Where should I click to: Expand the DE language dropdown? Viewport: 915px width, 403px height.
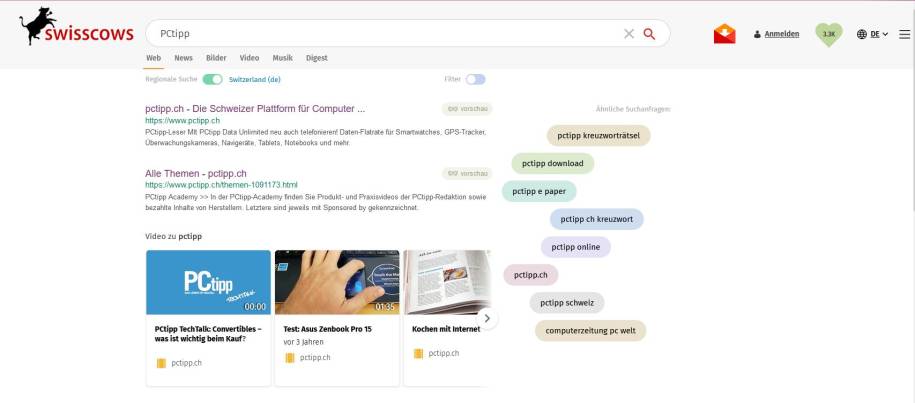click(879, 34)
